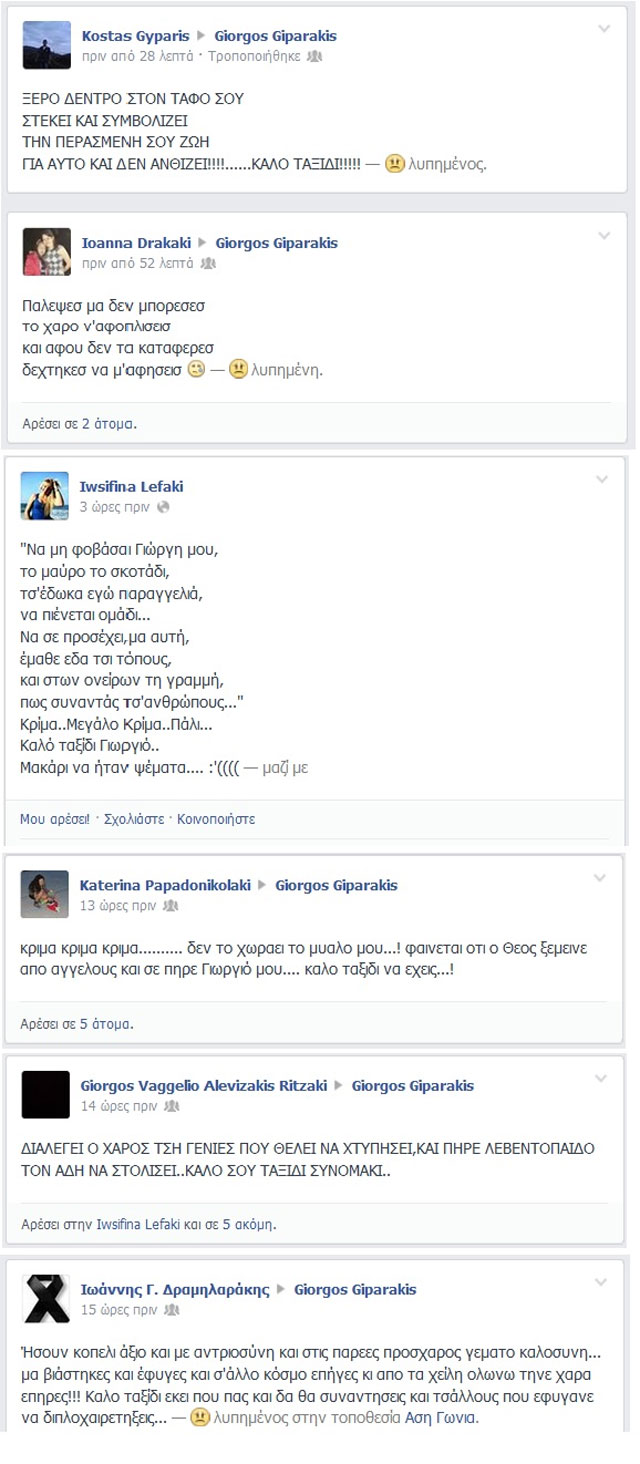This screenshot has height=1464, width=640.
Task: Click audience icon beside 14 ώρες πριν
Action: pyautogui.click(x=171, y=1106)
